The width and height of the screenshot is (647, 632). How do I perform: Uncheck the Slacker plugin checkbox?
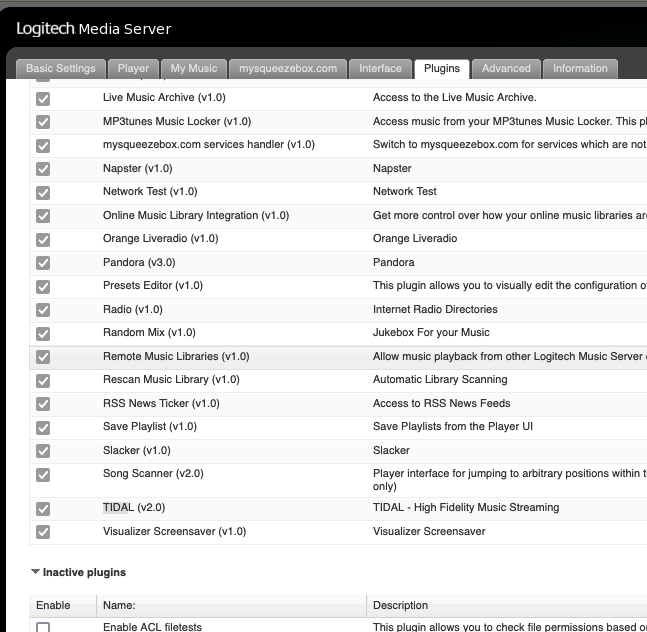pos(43,451)
